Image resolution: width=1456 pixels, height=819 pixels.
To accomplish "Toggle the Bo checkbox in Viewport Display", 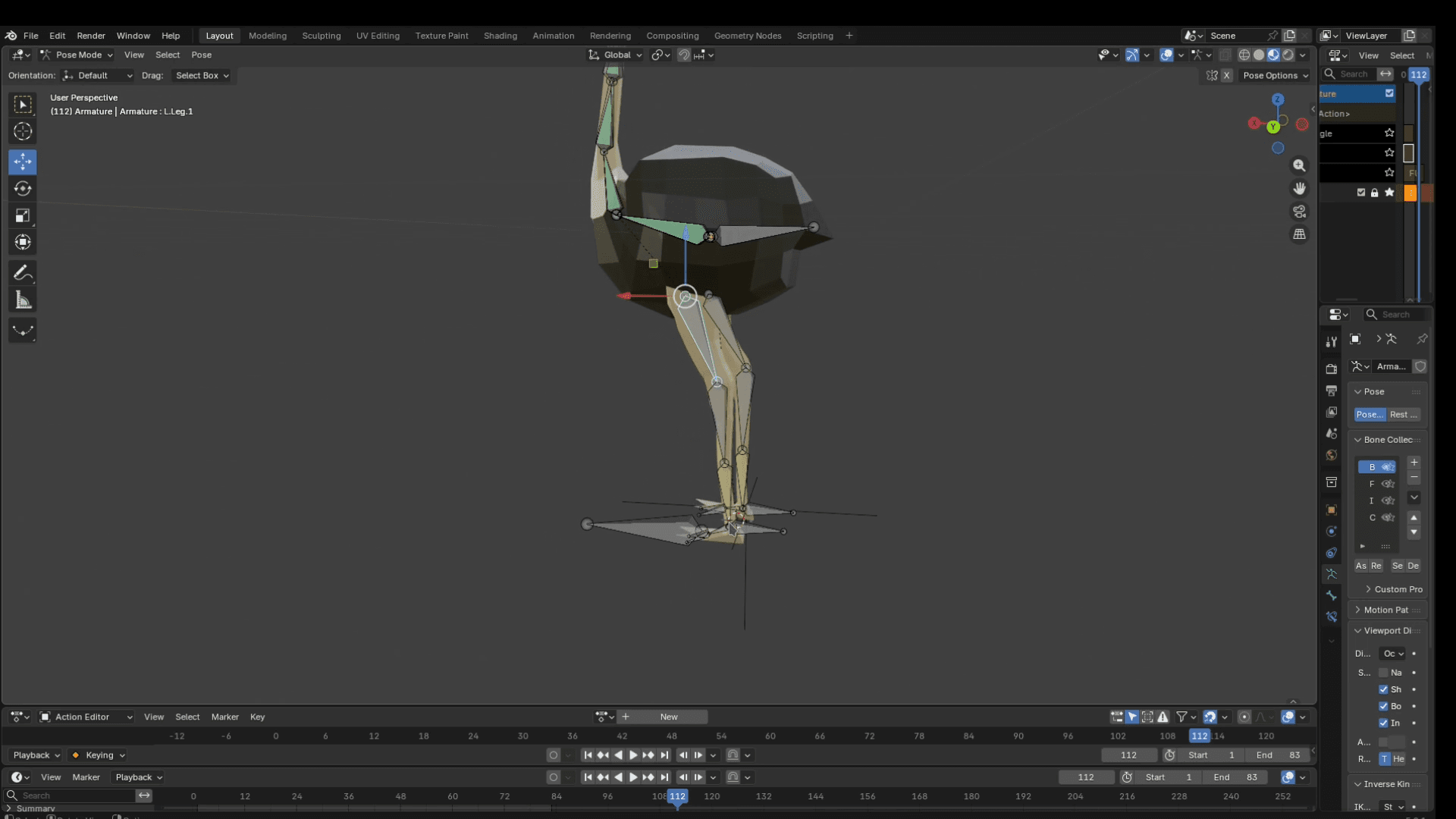I will coord(1383,706).
